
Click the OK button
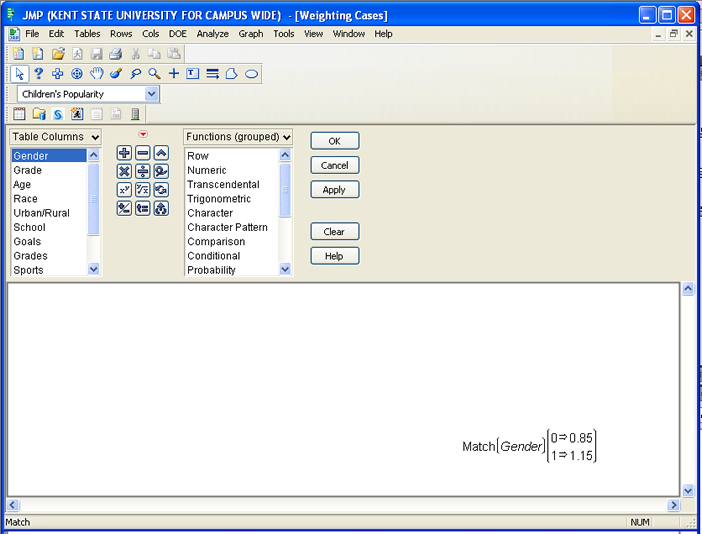pyautogui.click(x=335, y=141)
